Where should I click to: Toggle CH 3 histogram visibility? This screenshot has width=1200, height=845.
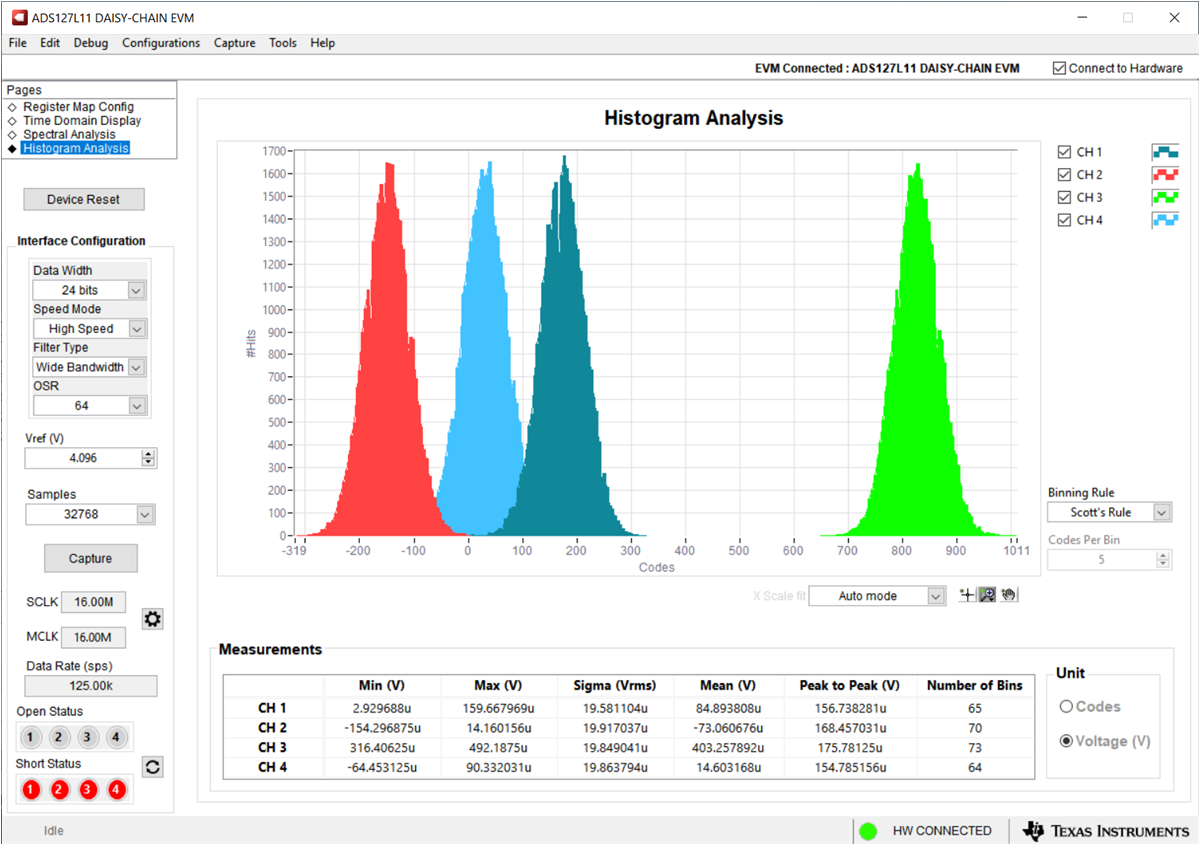(x=1064, y=198)
